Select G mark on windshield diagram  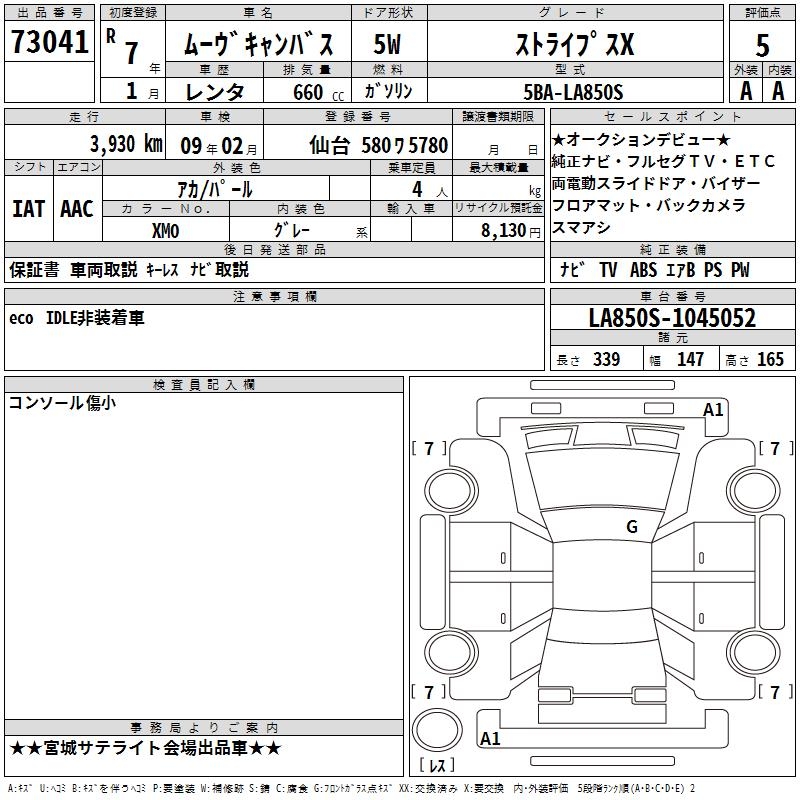pos(632,527)
